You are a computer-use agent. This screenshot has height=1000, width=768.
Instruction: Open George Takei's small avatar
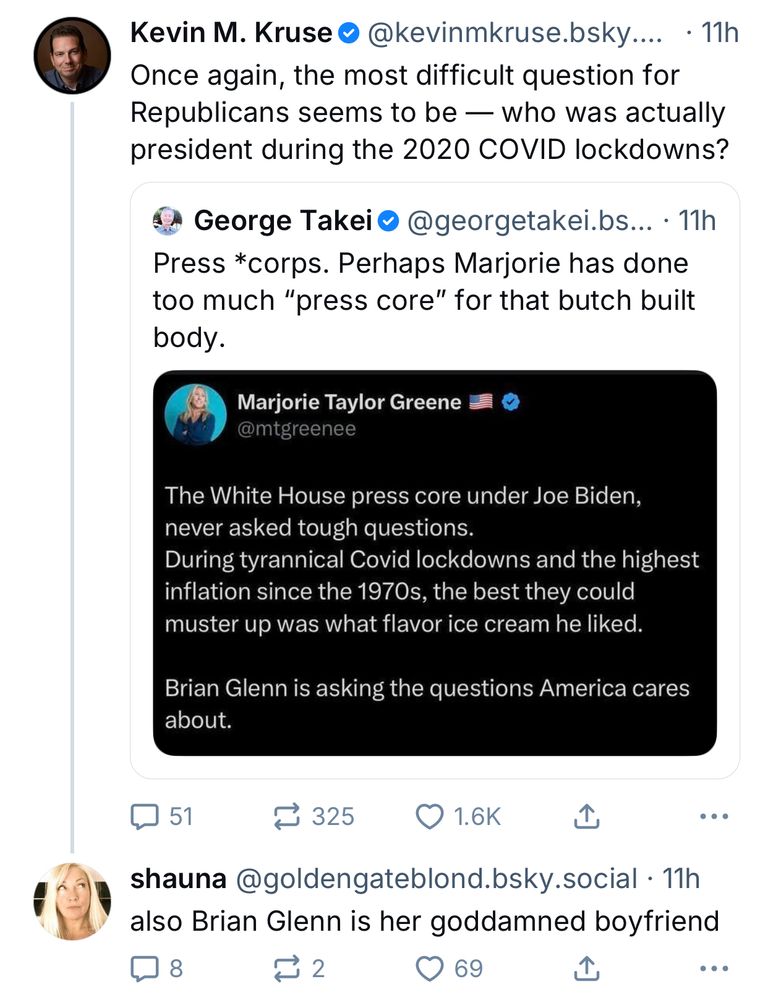tap(167, 220)
